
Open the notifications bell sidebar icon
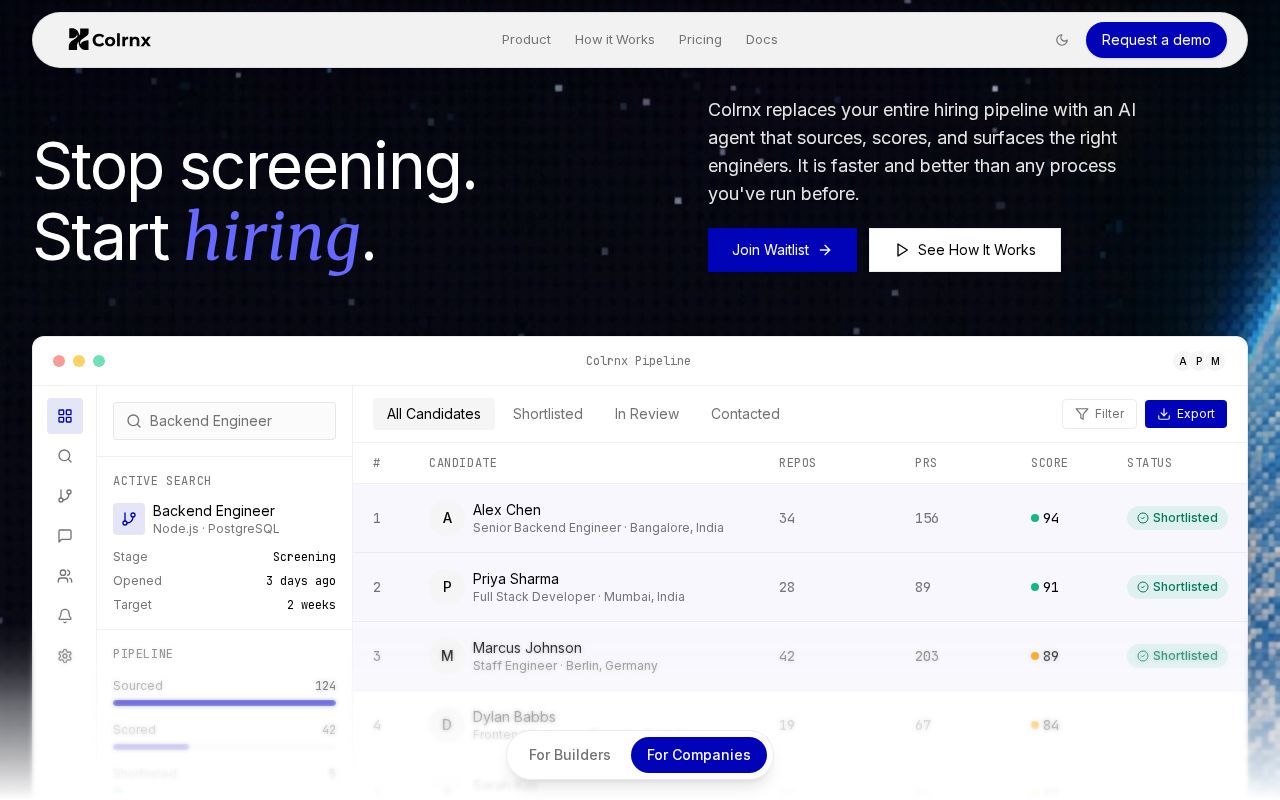pyautogui.click(x=65, y=616)
